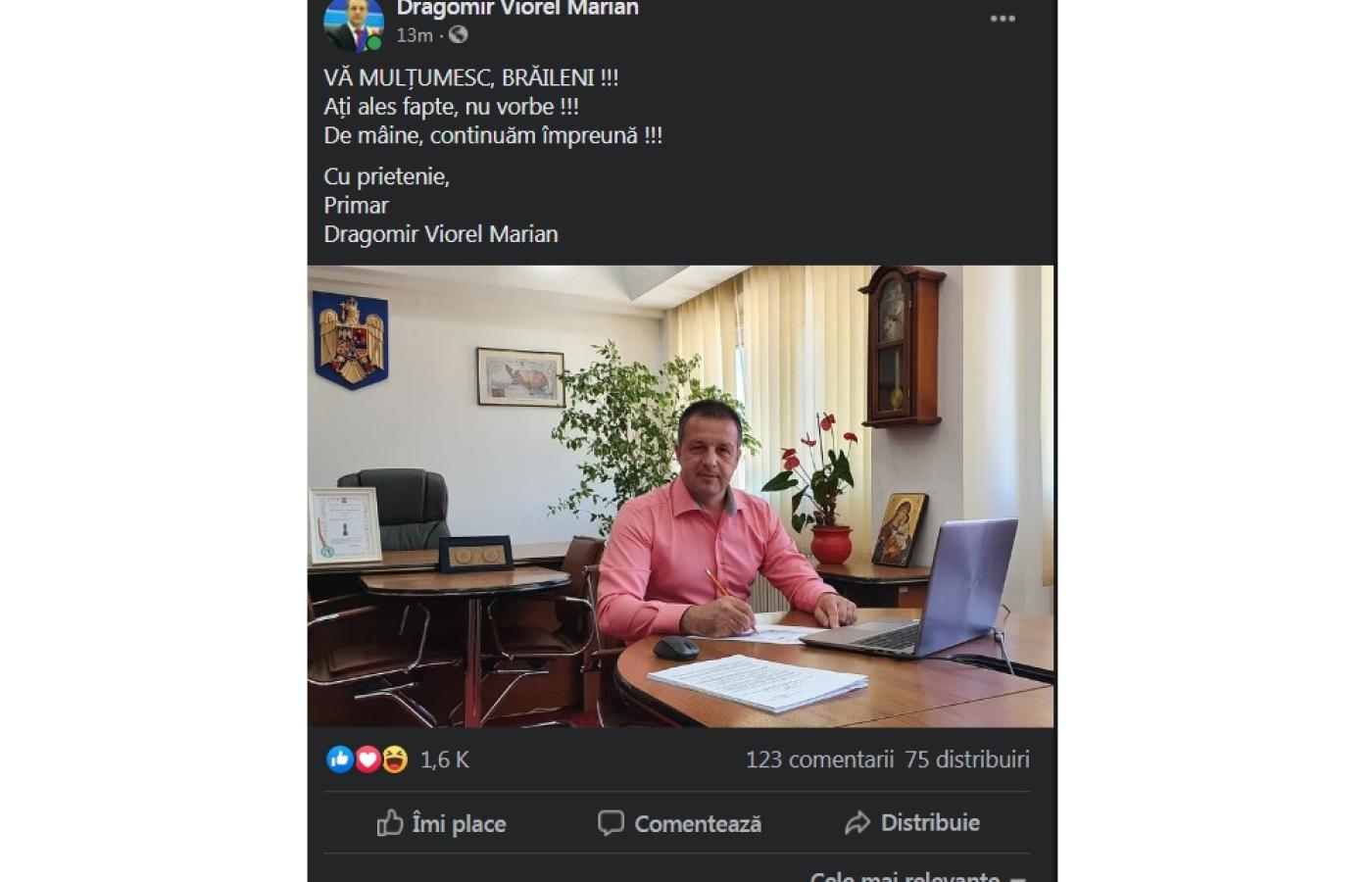Click the Comentează button
This screenshot has width=1372, height=882.
[x=679, y=823]
